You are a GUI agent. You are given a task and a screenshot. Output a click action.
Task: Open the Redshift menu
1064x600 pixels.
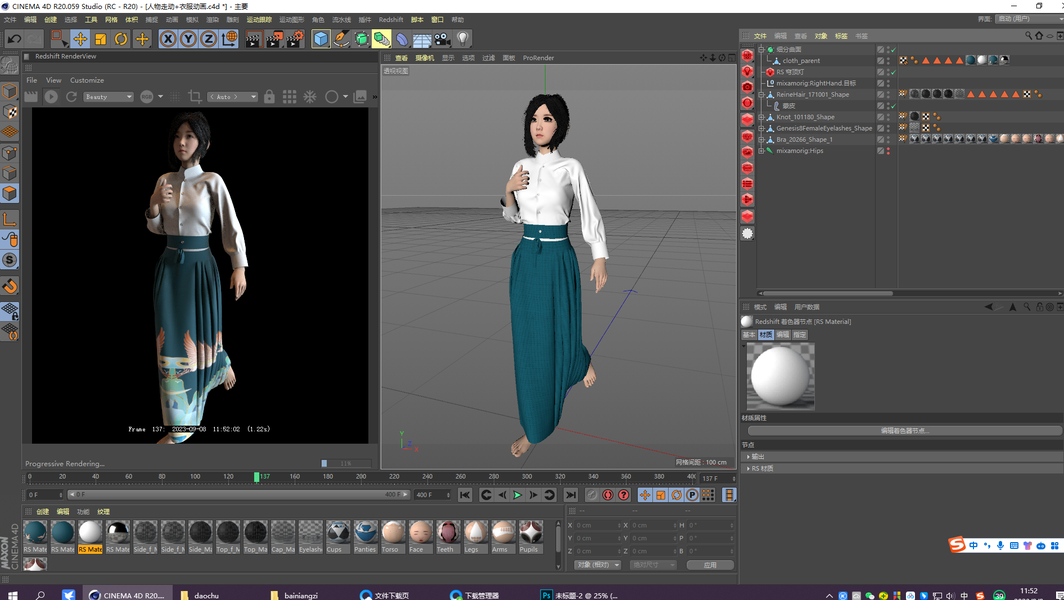(x=390, y=19)
